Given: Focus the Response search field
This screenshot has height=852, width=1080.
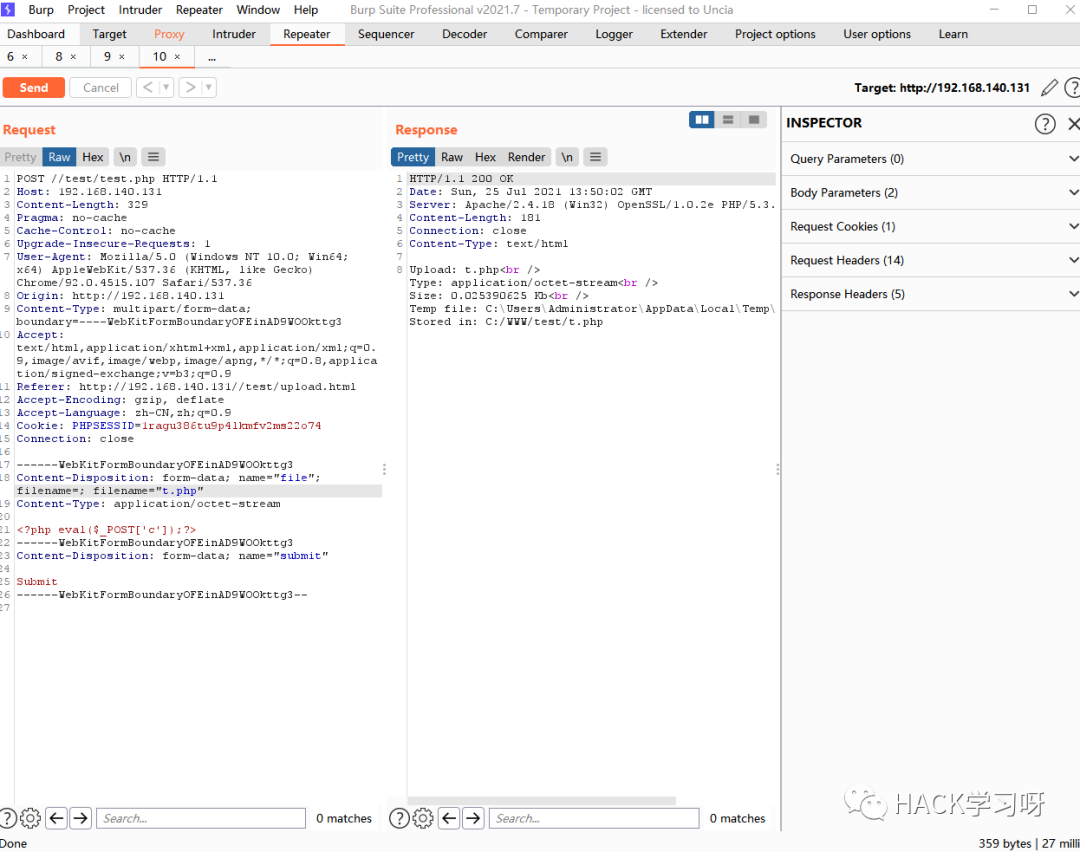Looking at the screenshot, I should tap(594, 818).
